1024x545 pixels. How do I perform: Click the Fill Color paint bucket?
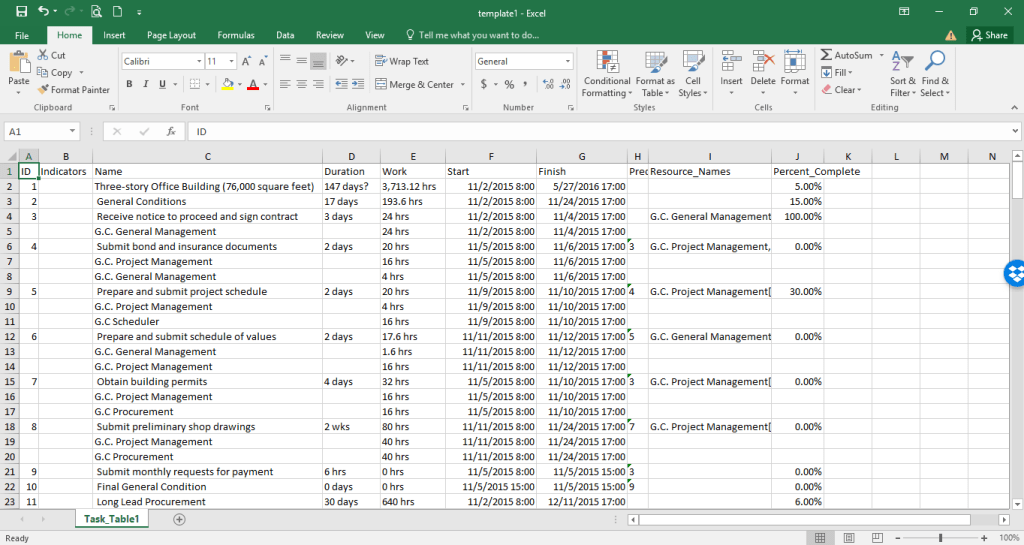pos(227,84)
